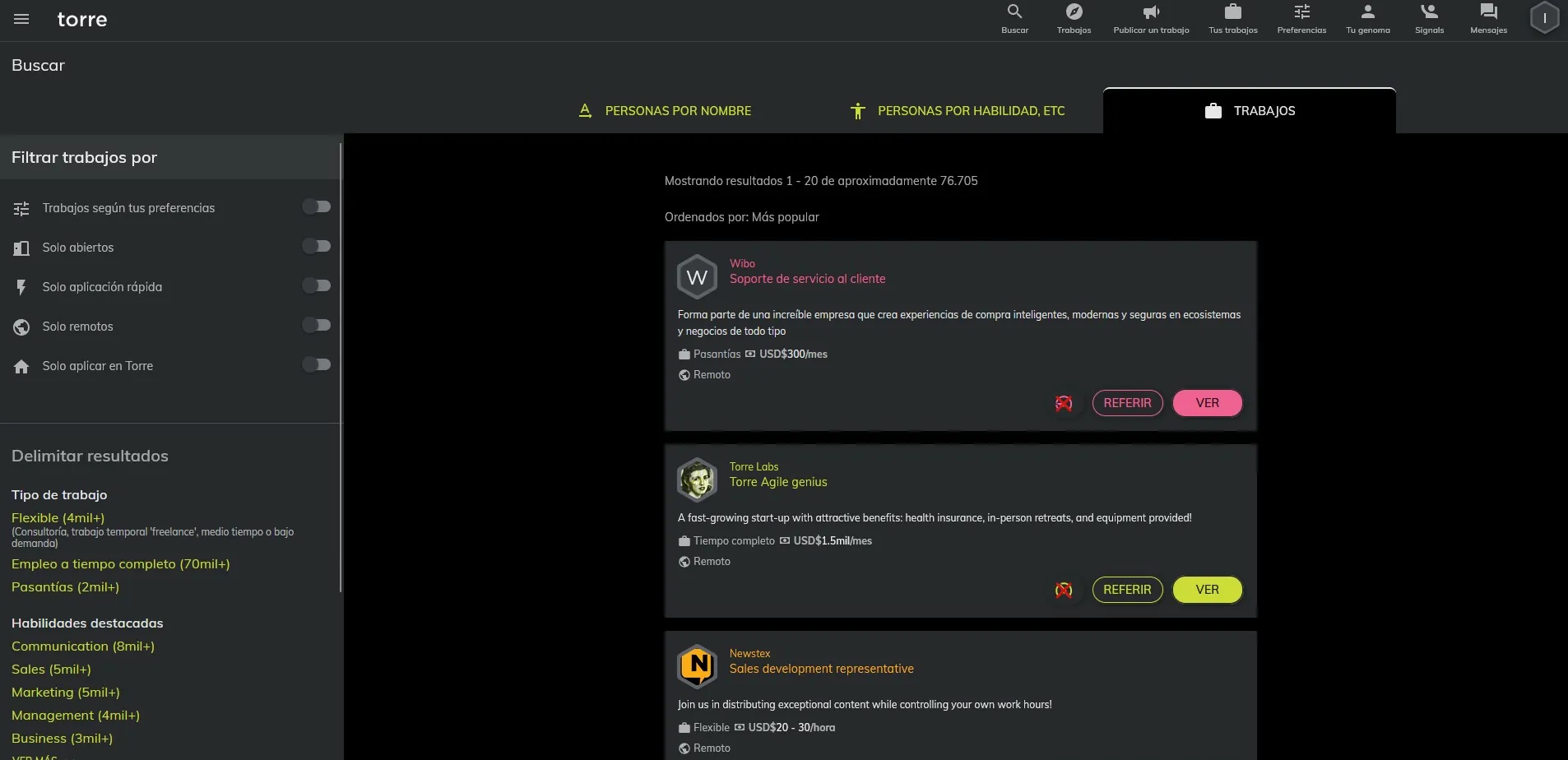Filter by Management (4mil+) skill
Viewport: 1568px width, 760px height.
(76, 716)
